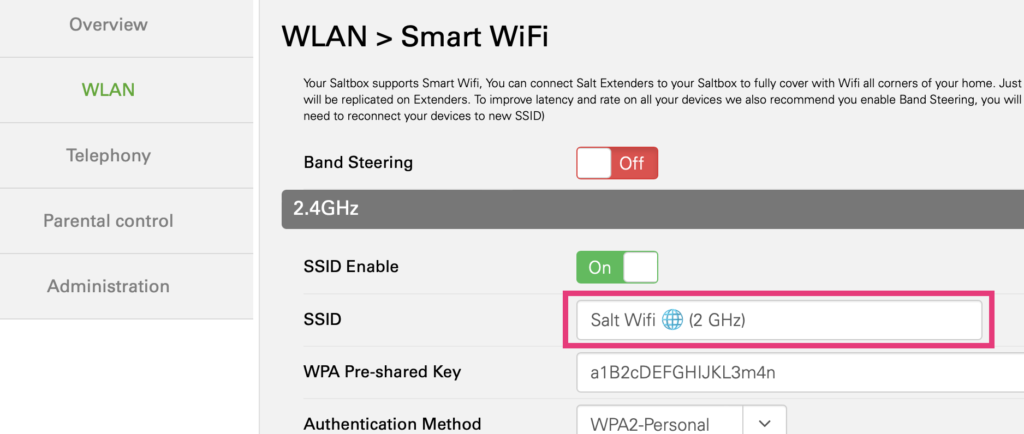Open the WPA2-Personal authentication dropdown
1024x434 pixels.
tap(660, 424)
